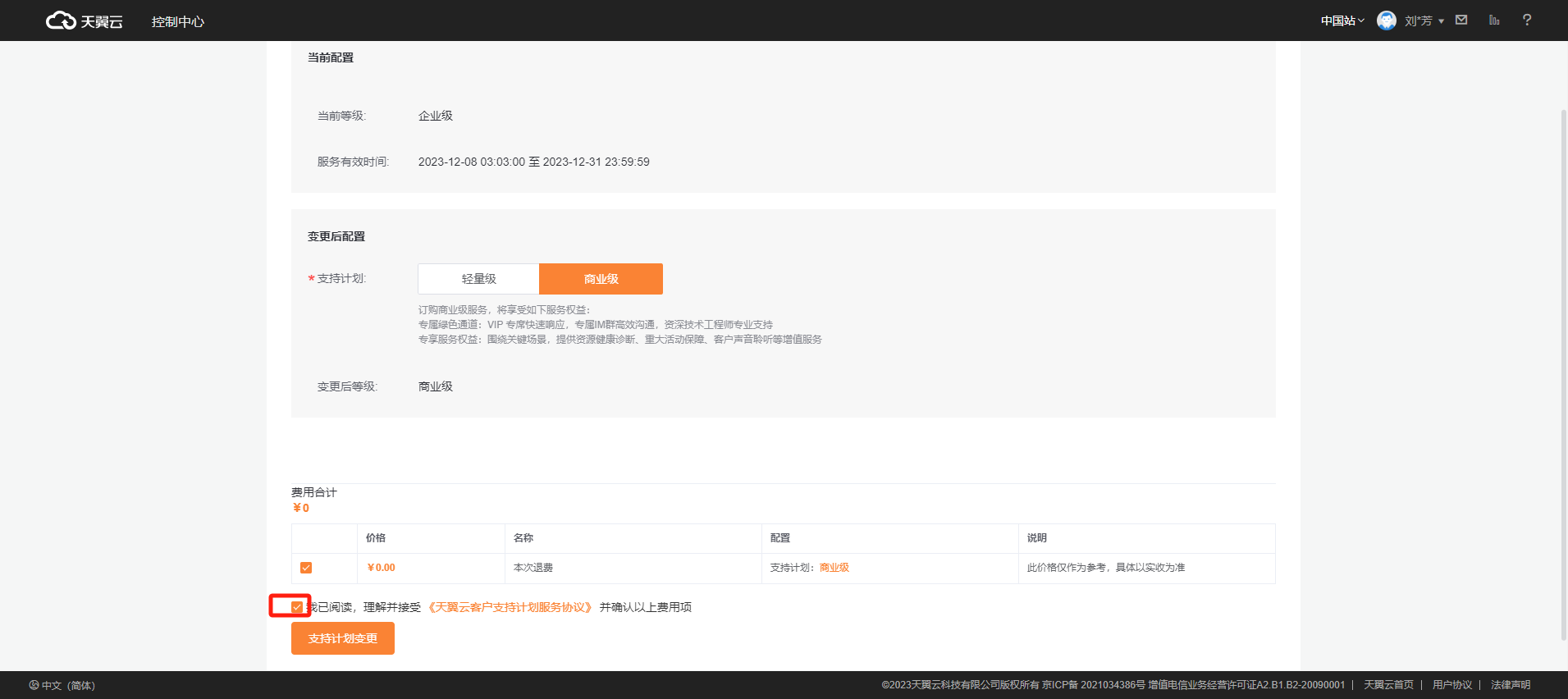Viewport: 1568px width, 699px height.
Task: Open the 刘*芳 account dropdown menu
Action: tap(1424, 21)
